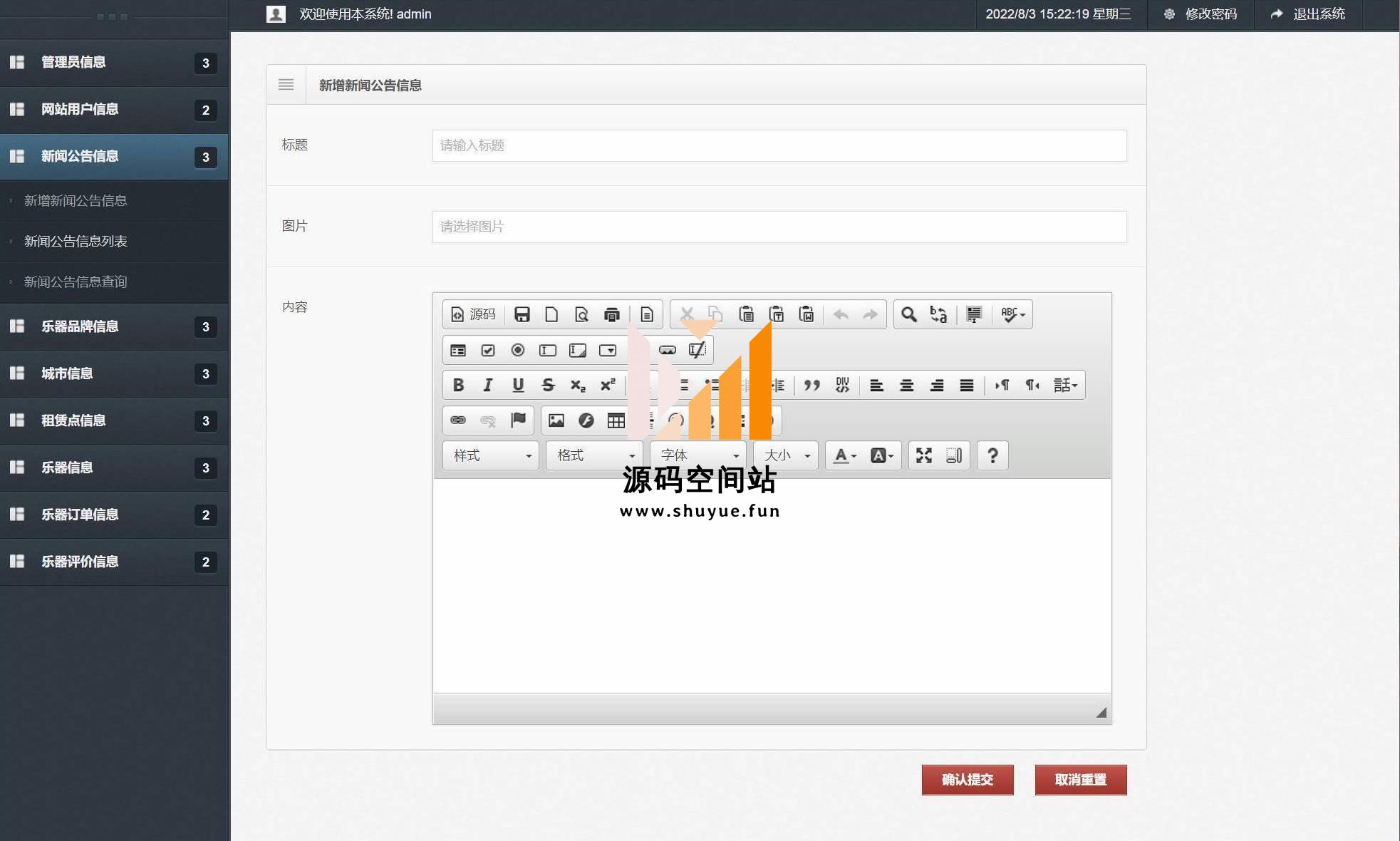The width and height of the screenshot is (1400, 841).
Task: Open the Preview icon in the editor toolbar
Action: click(581, 314)
